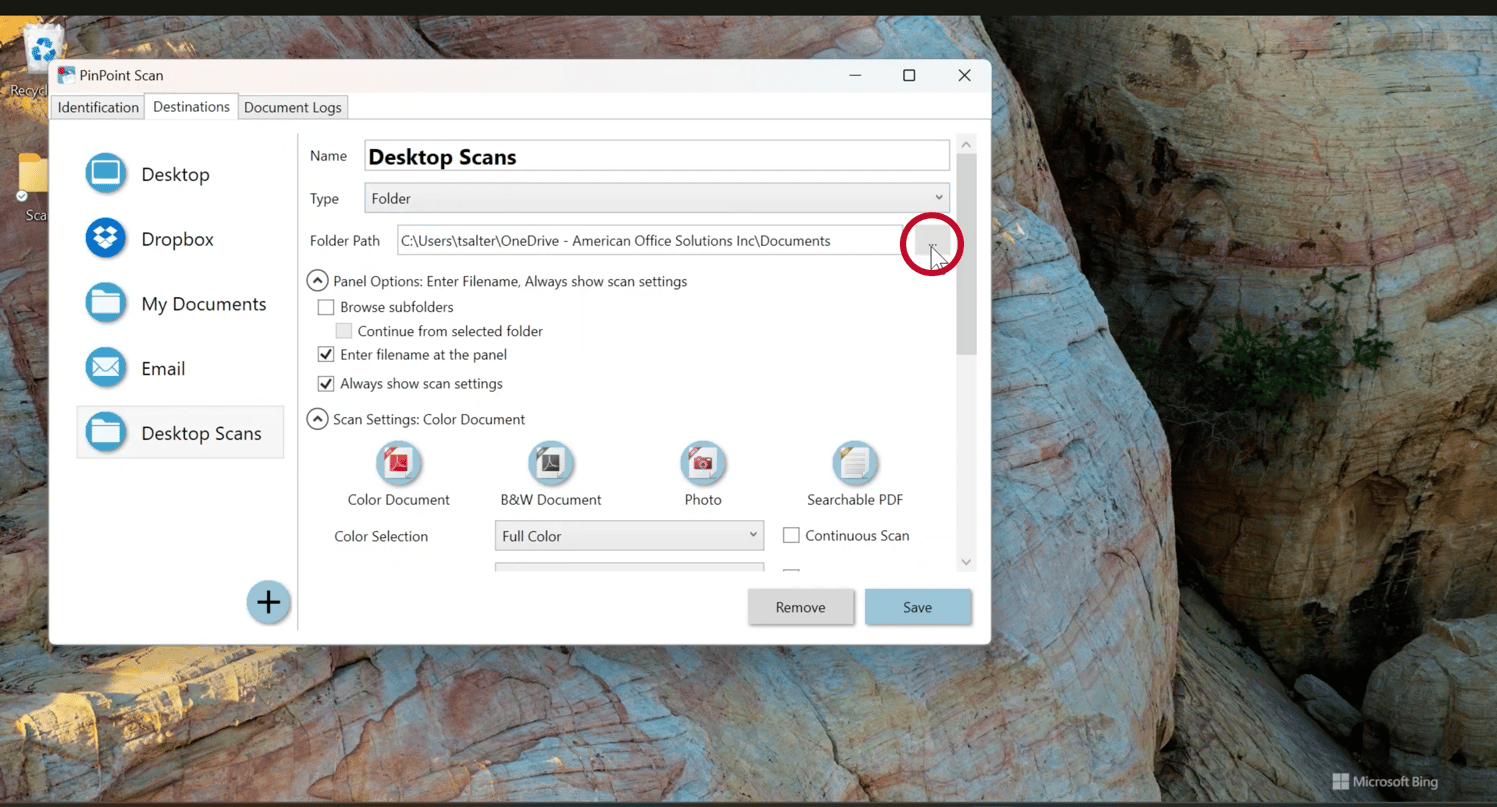
Task: Select the Desktop destination icon
Action: [x=105, y=173]
